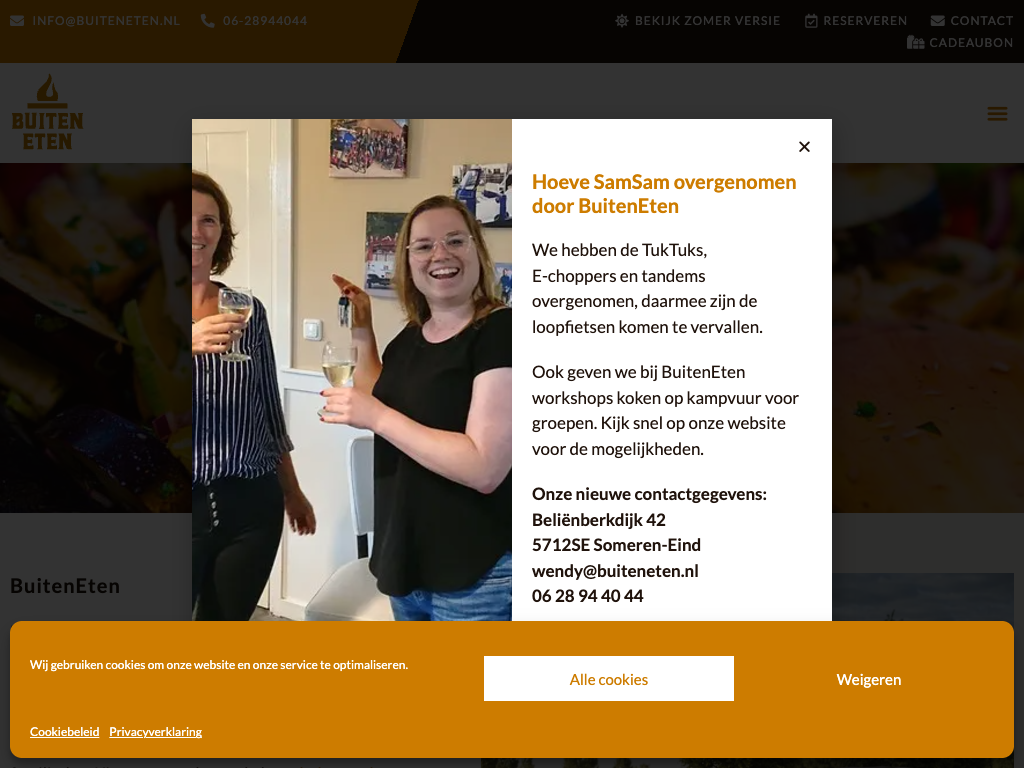The width and height of the screenshot is (1024, 768).
Task: Click the info@buiteneten.nl email link
Action: coord(106,21)
